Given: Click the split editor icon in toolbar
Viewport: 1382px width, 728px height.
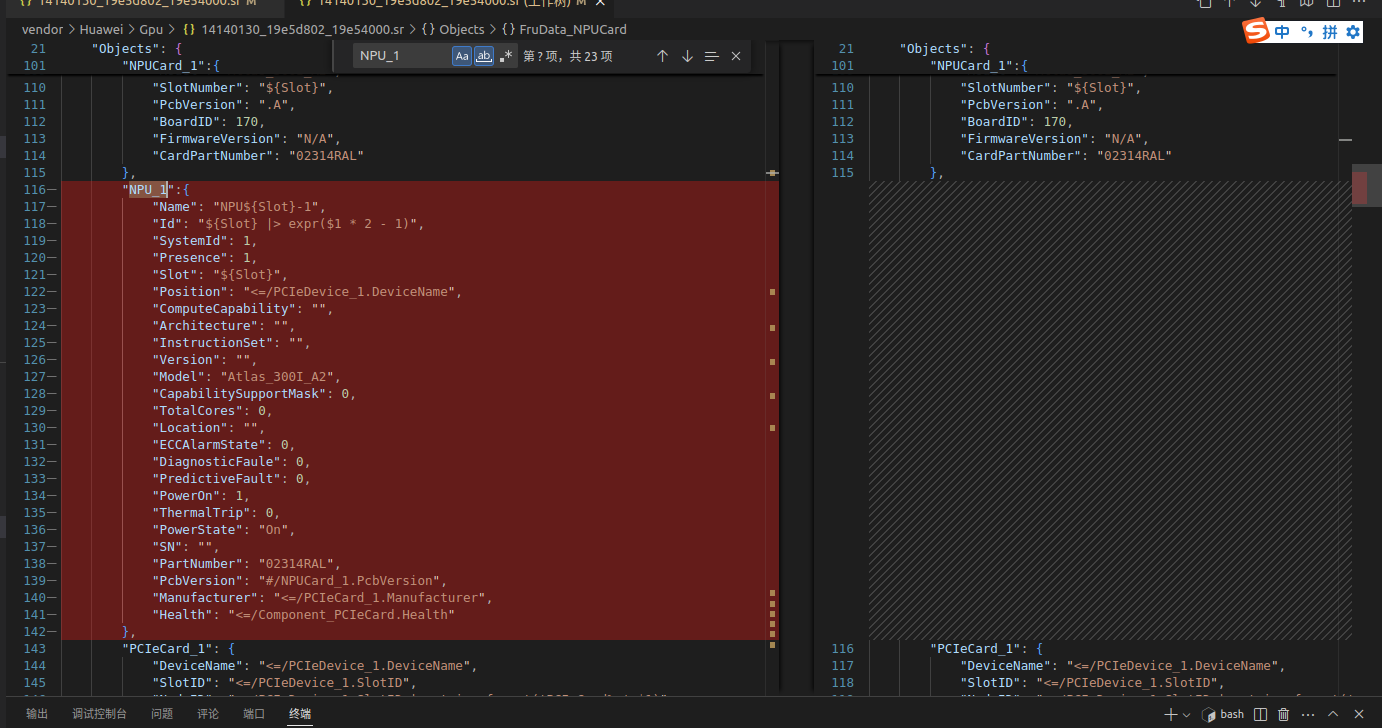Looking at the screenshot, I should 1331,3.
